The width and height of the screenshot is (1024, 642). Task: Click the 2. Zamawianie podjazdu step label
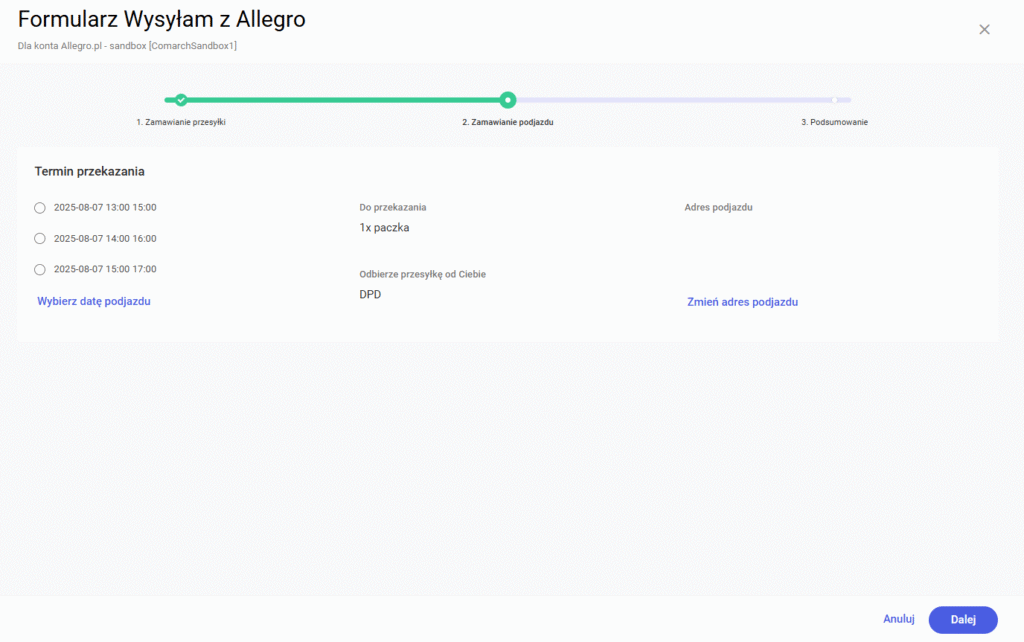[x=507, y=122]
